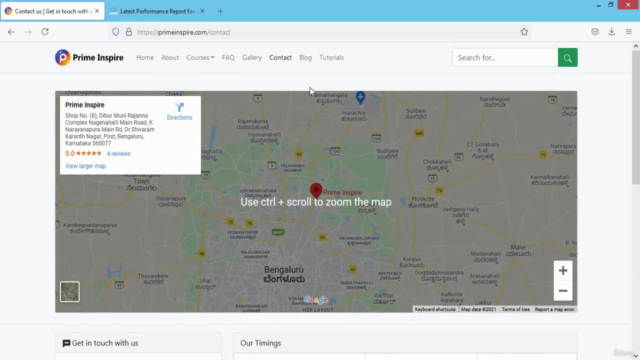The width and height of the screenshot is (640, 360).
Task: Click the Get in touch with us heading
Action: [100, 343]
